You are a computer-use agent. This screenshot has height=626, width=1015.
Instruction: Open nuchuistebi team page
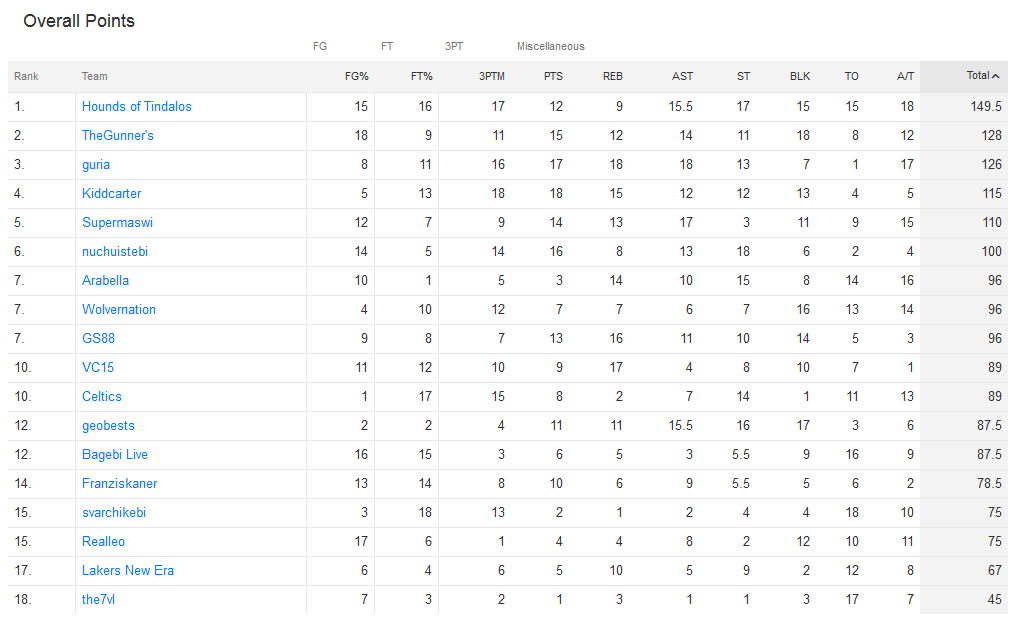click(x=115, y=251)
